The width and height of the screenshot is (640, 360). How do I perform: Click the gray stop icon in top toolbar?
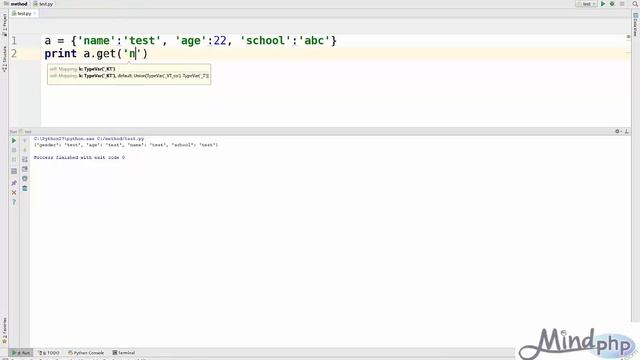(622, 4)
